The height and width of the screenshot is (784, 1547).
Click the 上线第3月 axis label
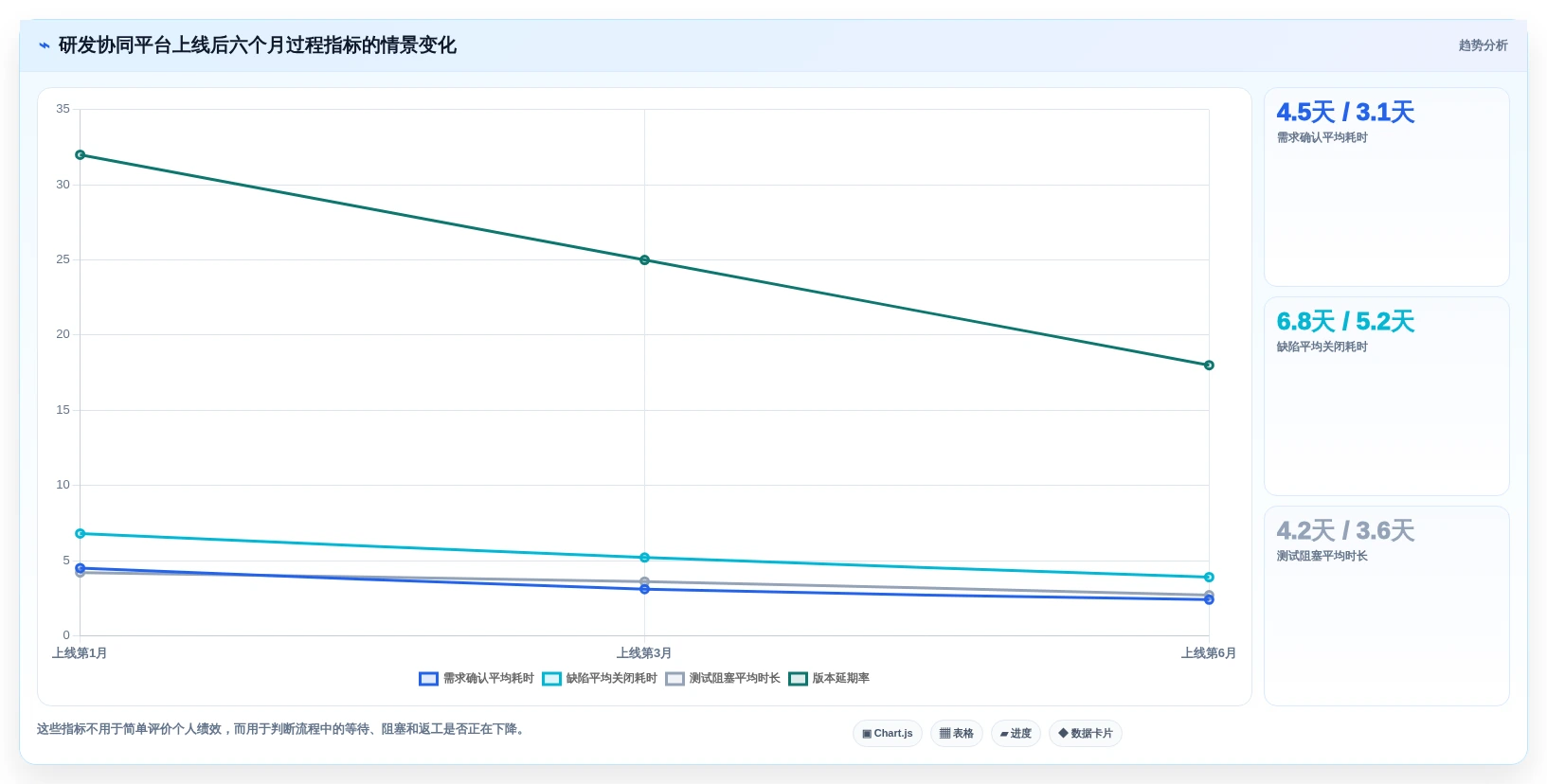coord(644,653)
